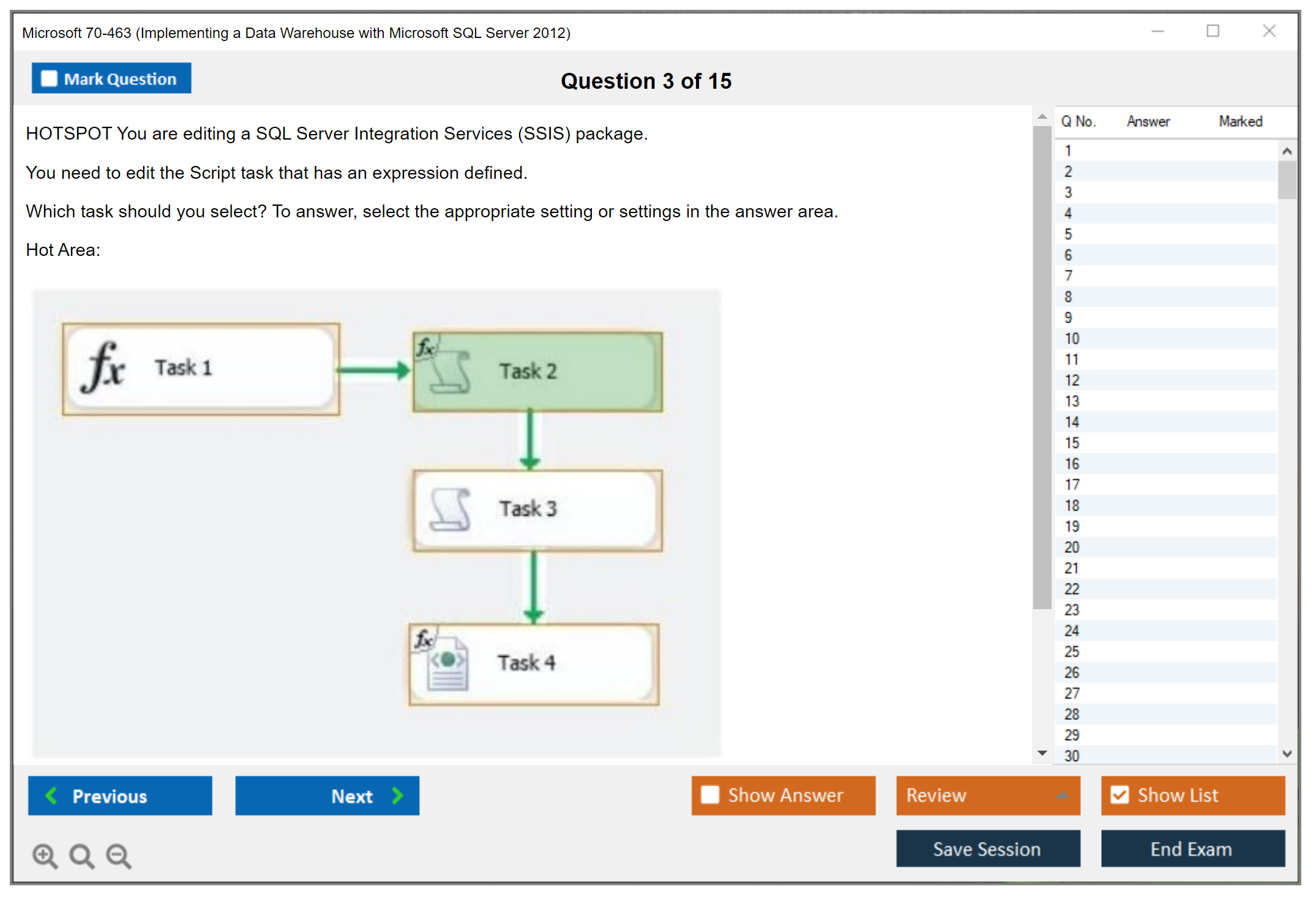Click the question pane vertical scrollbar

coord(1041,367)
